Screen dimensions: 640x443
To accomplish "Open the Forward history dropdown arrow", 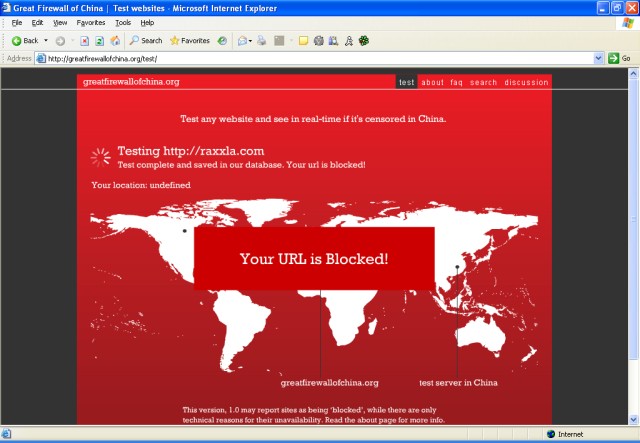I will pyautogui.click(x=73, y=40).
